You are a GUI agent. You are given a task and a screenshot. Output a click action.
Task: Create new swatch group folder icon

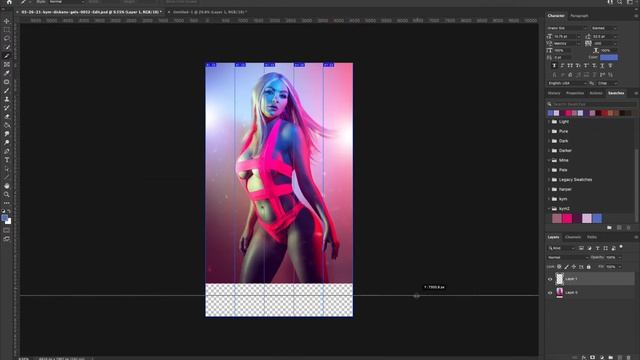pyautogui.click(x=609, y=227)
